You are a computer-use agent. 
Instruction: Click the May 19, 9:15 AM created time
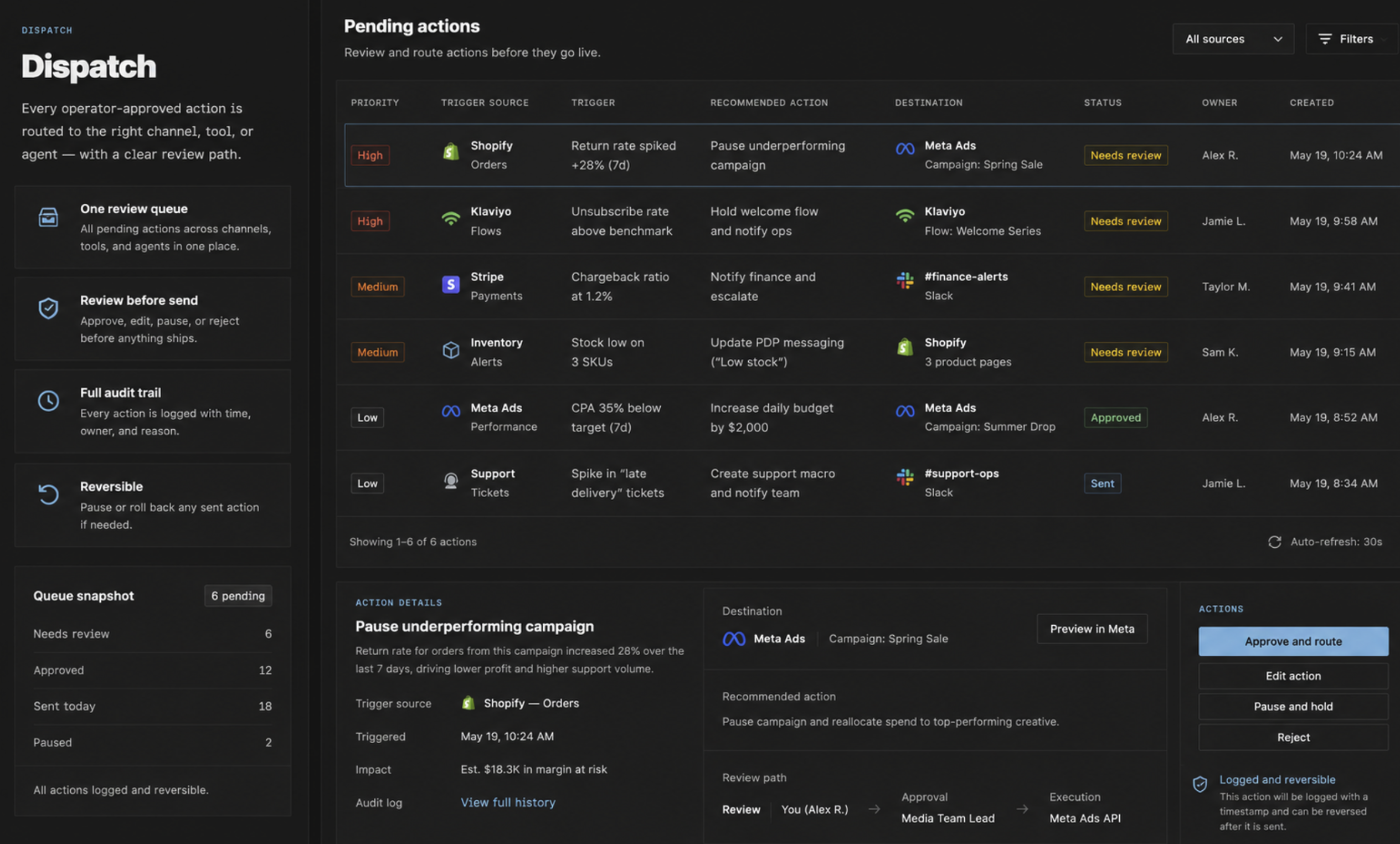[x=1332, y=352]
